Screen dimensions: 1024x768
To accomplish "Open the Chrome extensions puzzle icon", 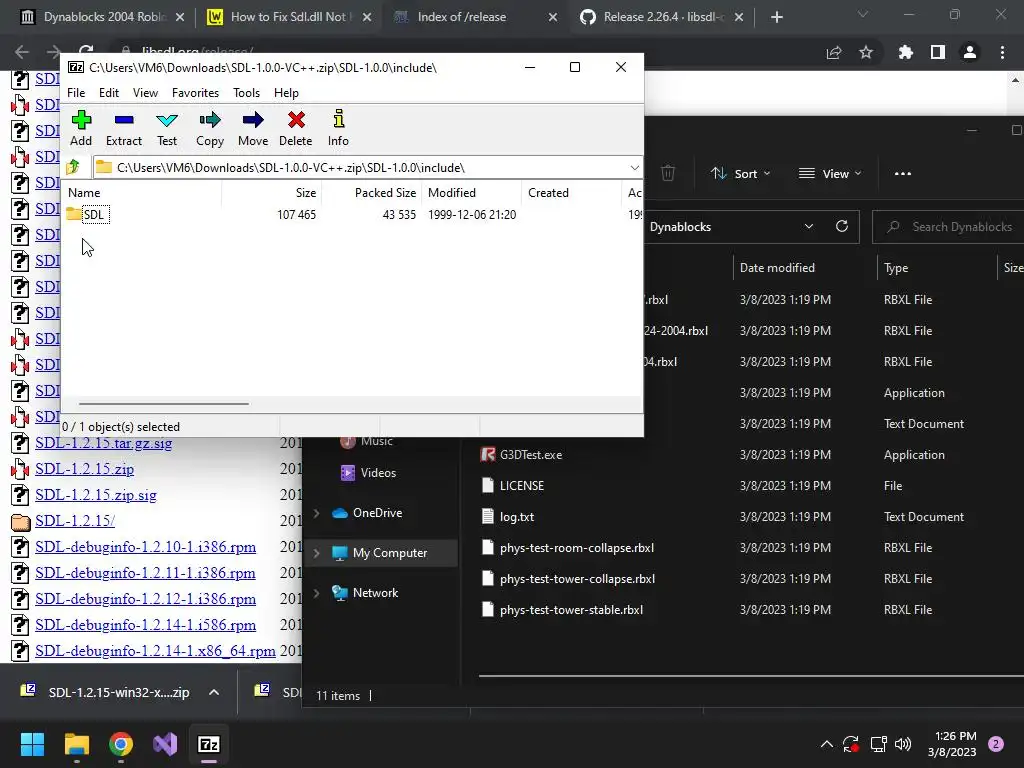I will (x=905, y=52).
